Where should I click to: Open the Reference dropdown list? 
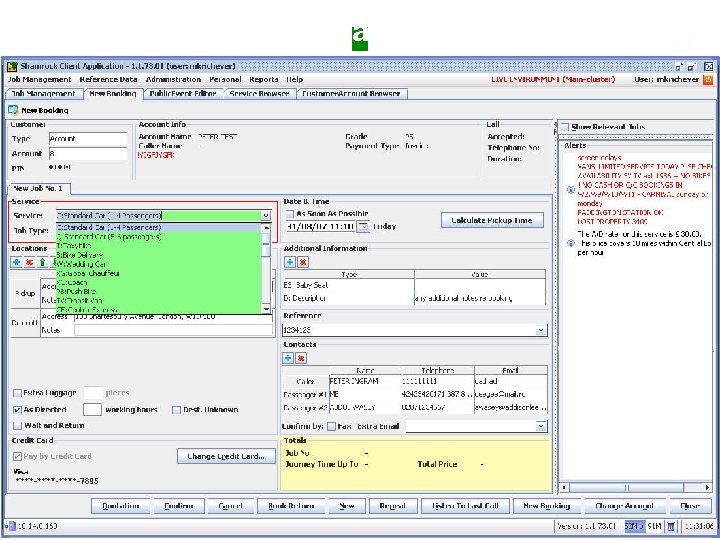point(542,329)
